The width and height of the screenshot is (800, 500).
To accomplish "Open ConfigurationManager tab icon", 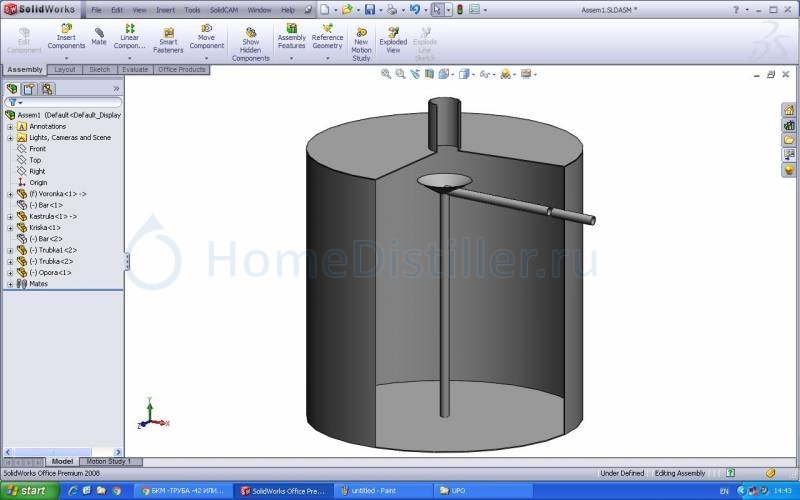I will coord(47,89).
